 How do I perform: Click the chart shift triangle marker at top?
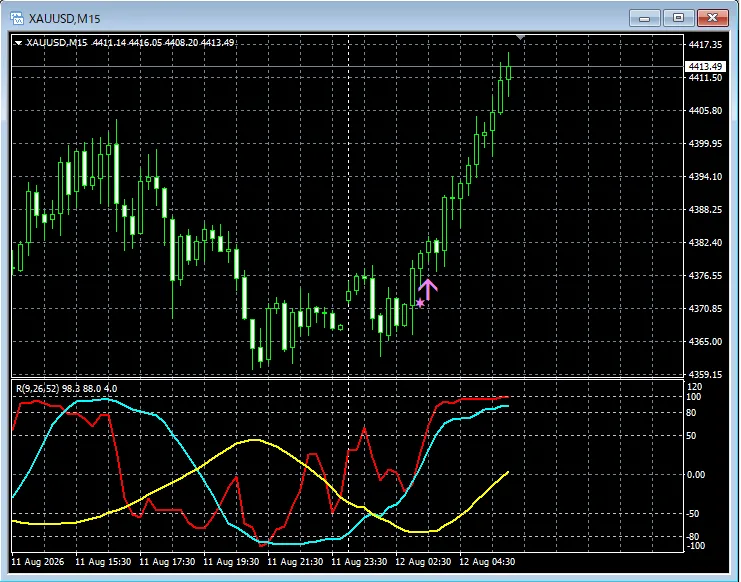click(x=520, y=37)
